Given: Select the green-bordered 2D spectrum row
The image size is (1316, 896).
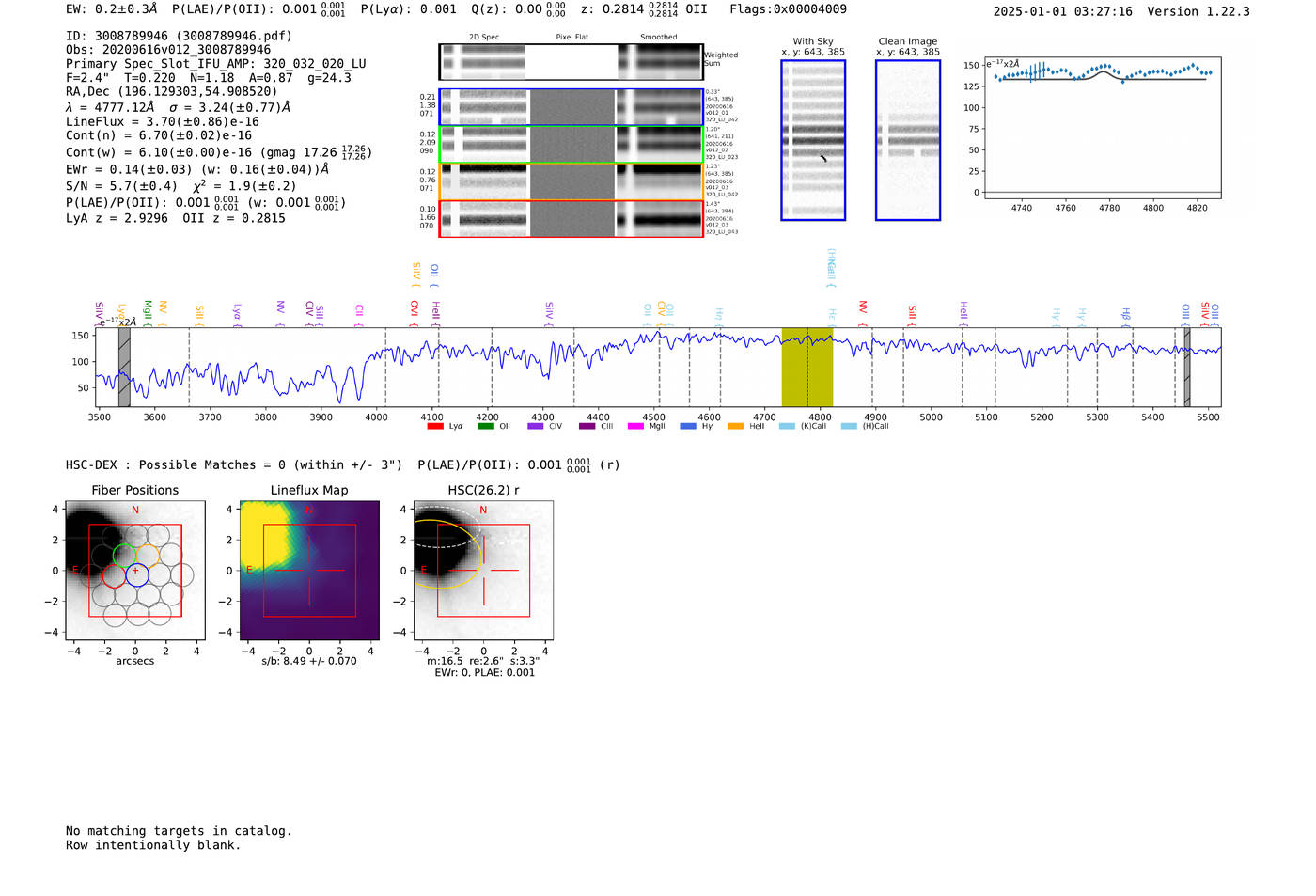Looking at the screenshot, I should click(571, 145).
